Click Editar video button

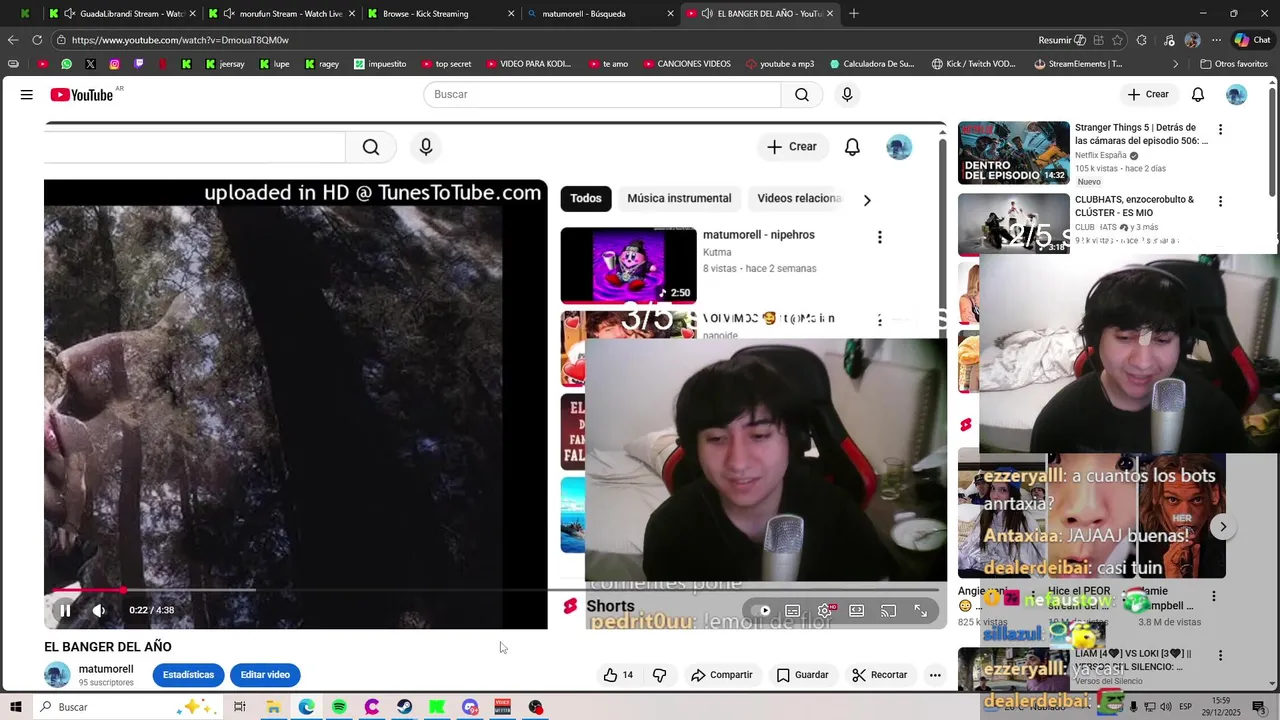[265, 675]
